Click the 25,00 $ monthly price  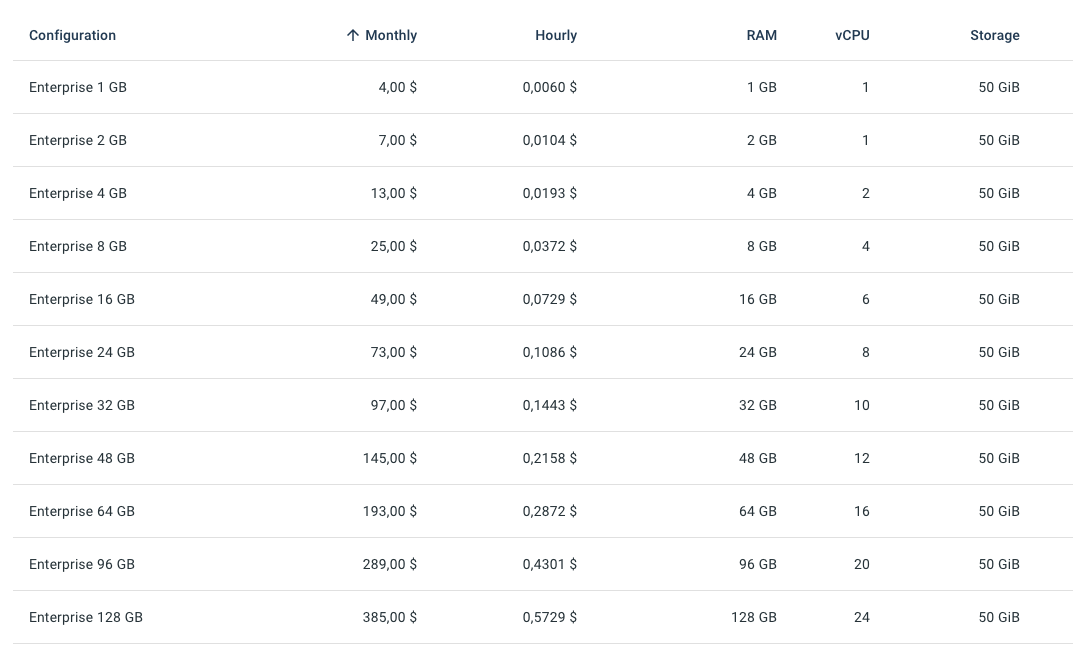click(393, 246)
